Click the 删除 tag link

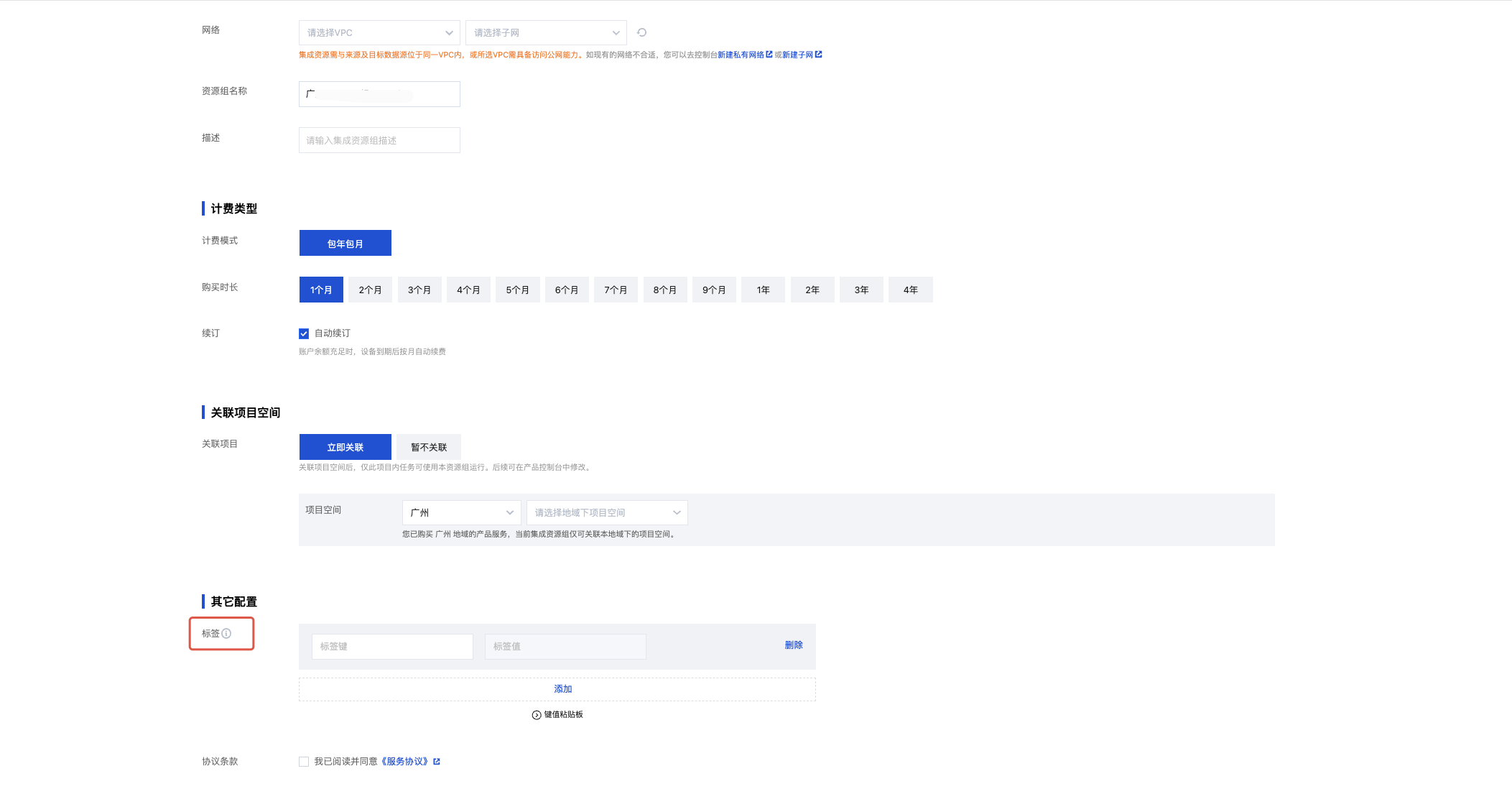tap(794, 645)
